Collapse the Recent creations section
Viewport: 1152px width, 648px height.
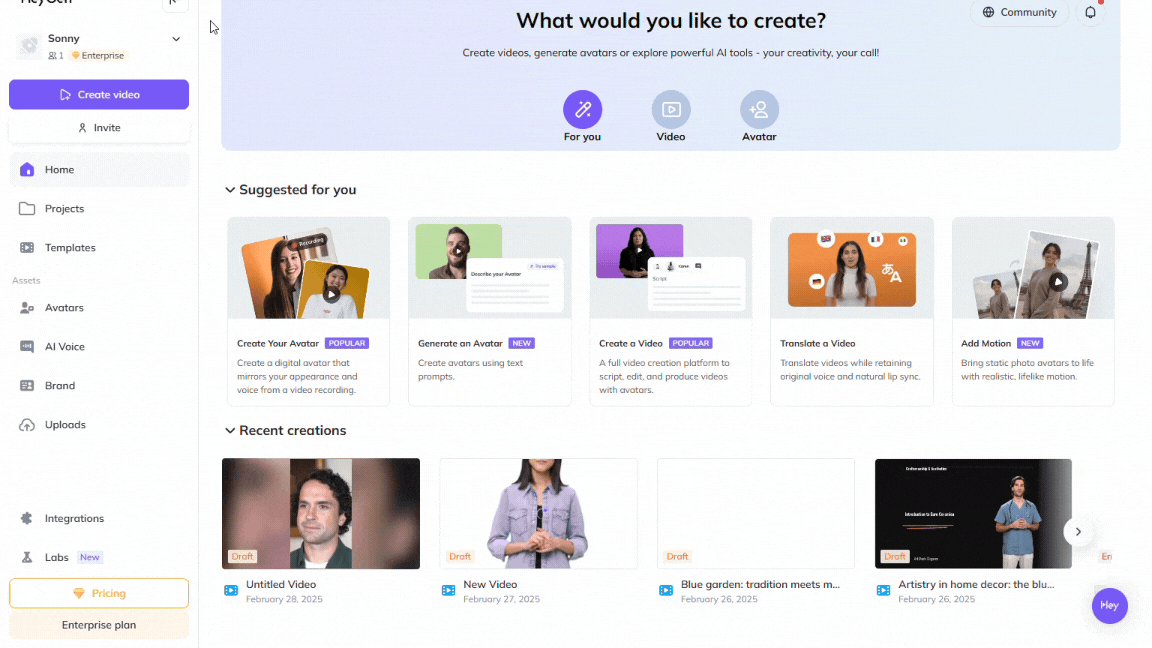(230, 431)
